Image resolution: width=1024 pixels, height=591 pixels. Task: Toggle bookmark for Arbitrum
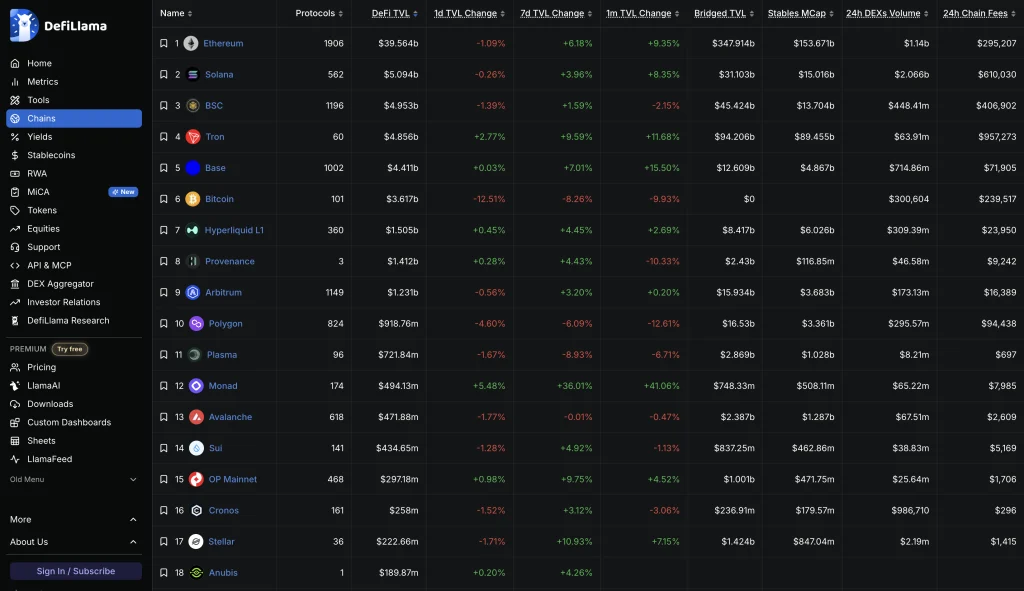[163, 292]
